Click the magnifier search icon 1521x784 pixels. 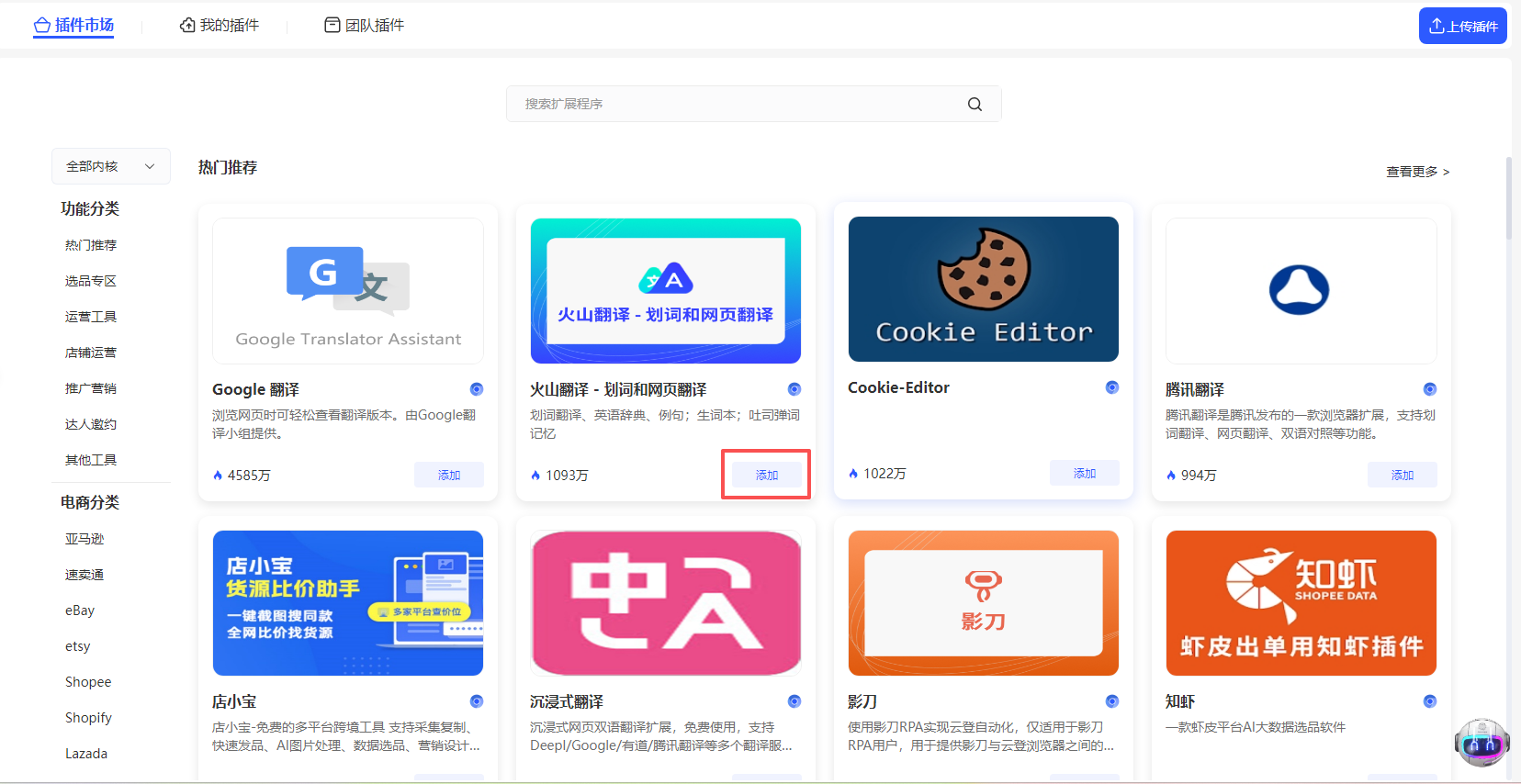pyautogui.click(x=975, y=105)
